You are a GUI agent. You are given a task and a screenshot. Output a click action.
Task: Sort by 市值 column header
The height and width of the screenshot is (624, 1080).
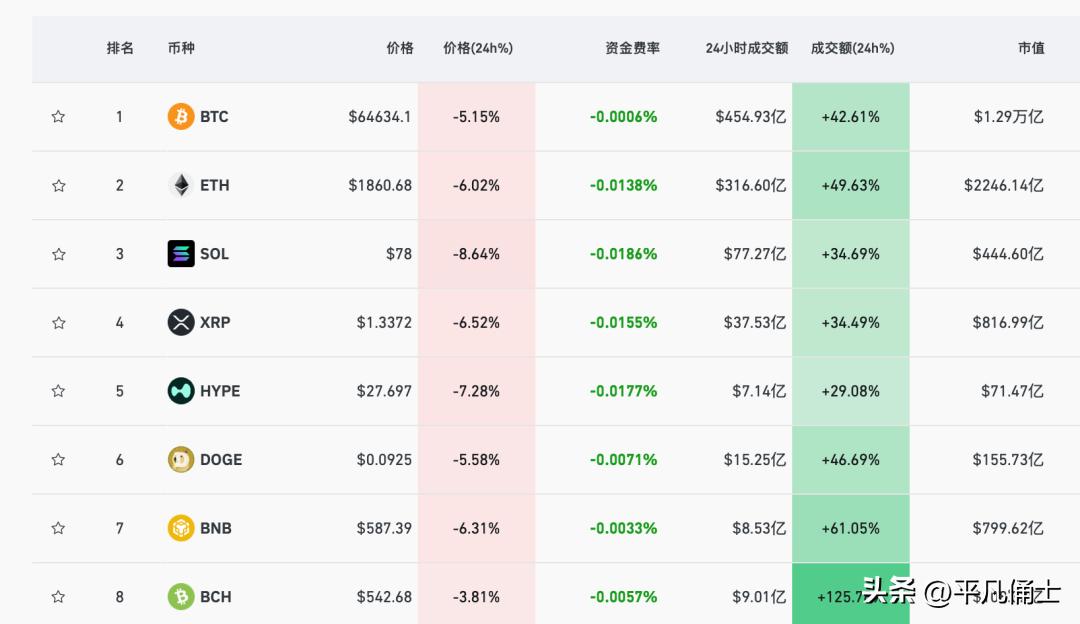coord(1031,48)
